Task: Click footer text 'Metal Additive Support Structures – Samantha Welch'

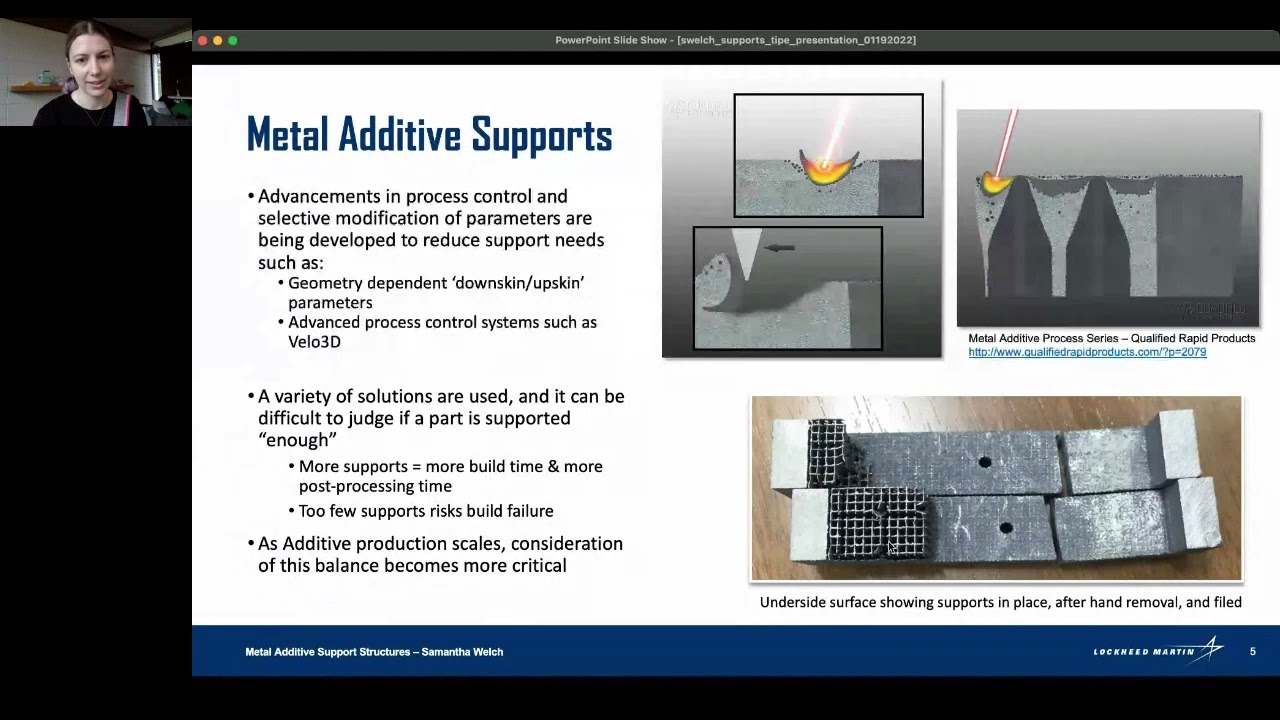Action: (x=374, y=652)
